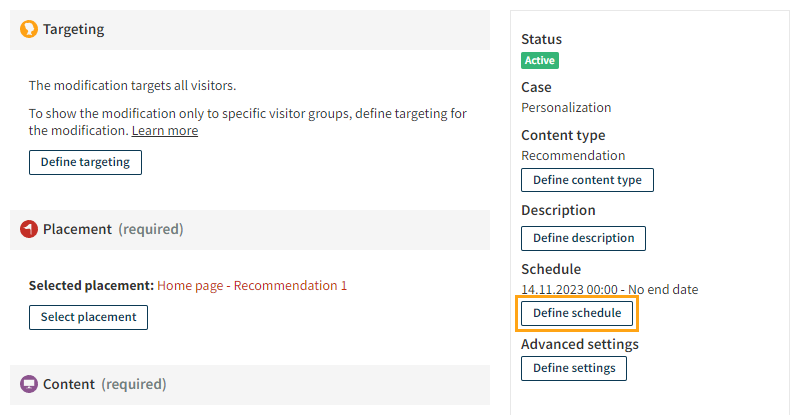This screenshot has height=415, width=800.
Task: Open the Define schedule button
Action: [577, 313]
